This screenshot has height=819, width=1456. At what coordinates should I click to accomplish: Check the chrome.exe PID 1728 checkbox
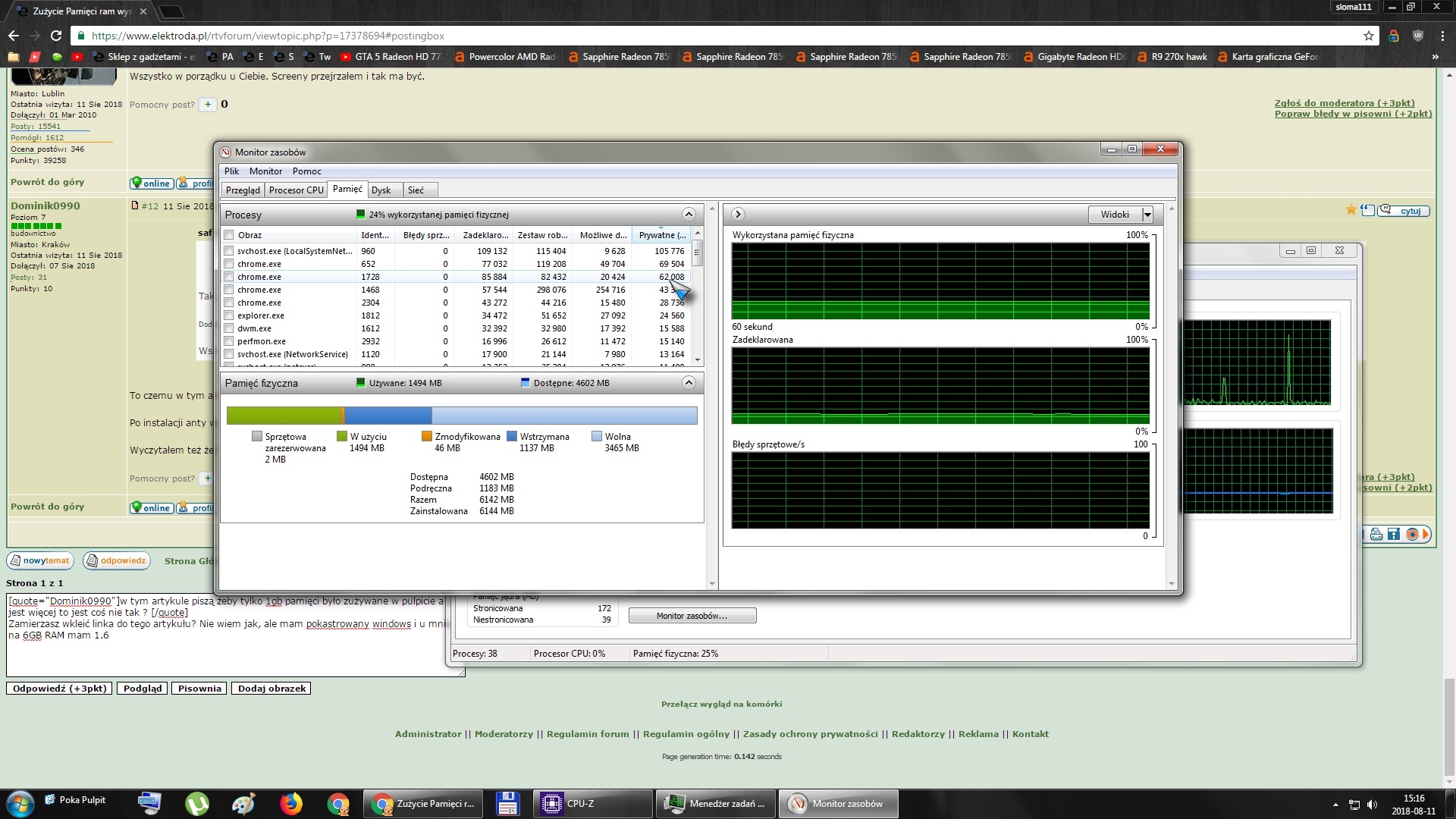229,277
